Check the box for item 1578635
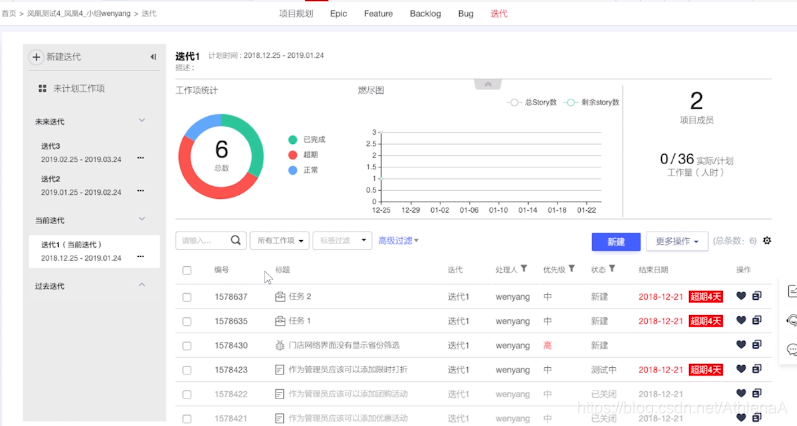The width and height of the screenshot is (797, 426). click(187, 321)
